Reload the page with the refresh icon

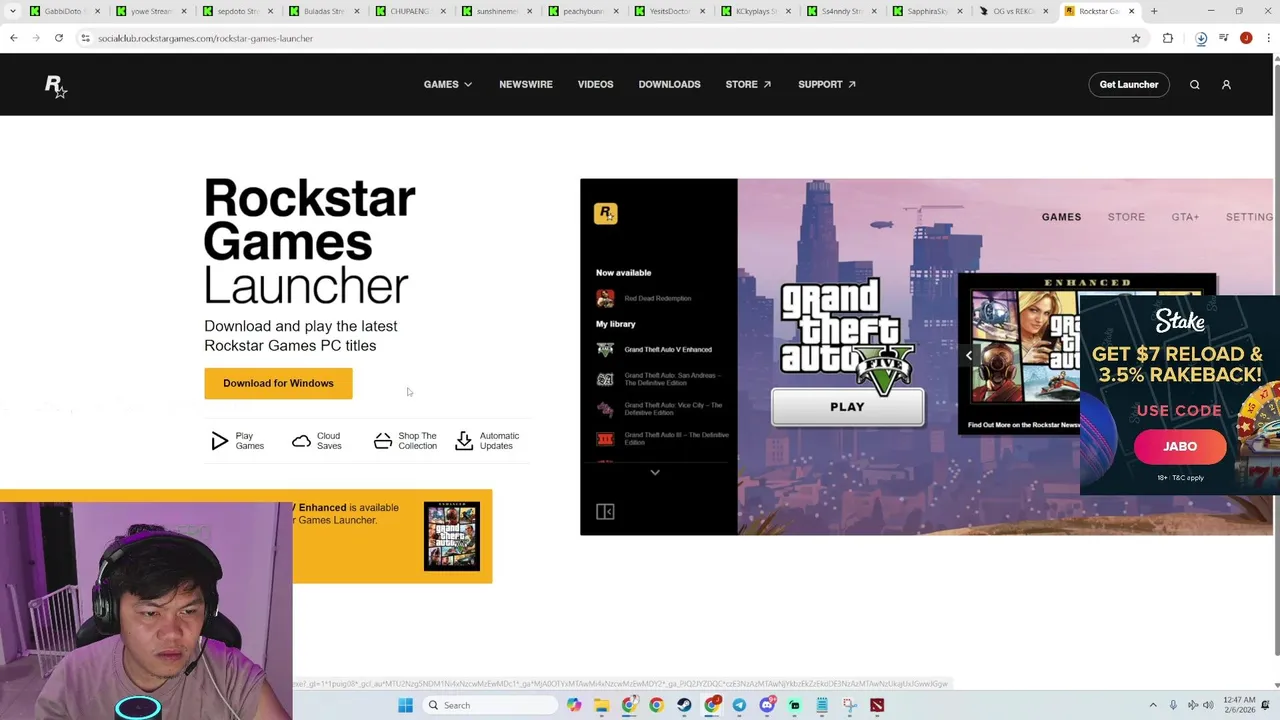(59, 38)
